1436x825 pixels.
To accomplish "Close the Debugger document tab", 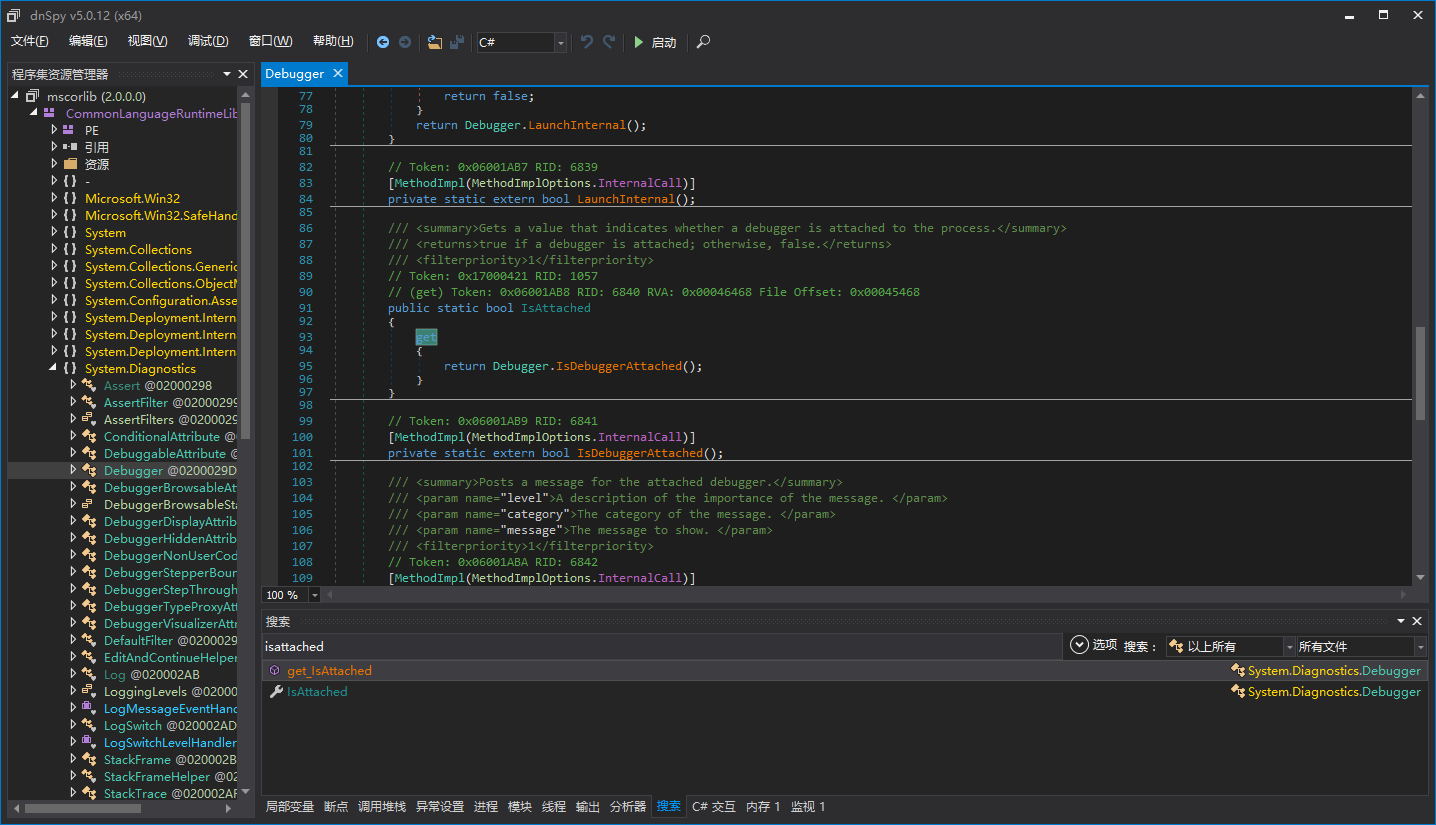I will (x=338, y=73).
